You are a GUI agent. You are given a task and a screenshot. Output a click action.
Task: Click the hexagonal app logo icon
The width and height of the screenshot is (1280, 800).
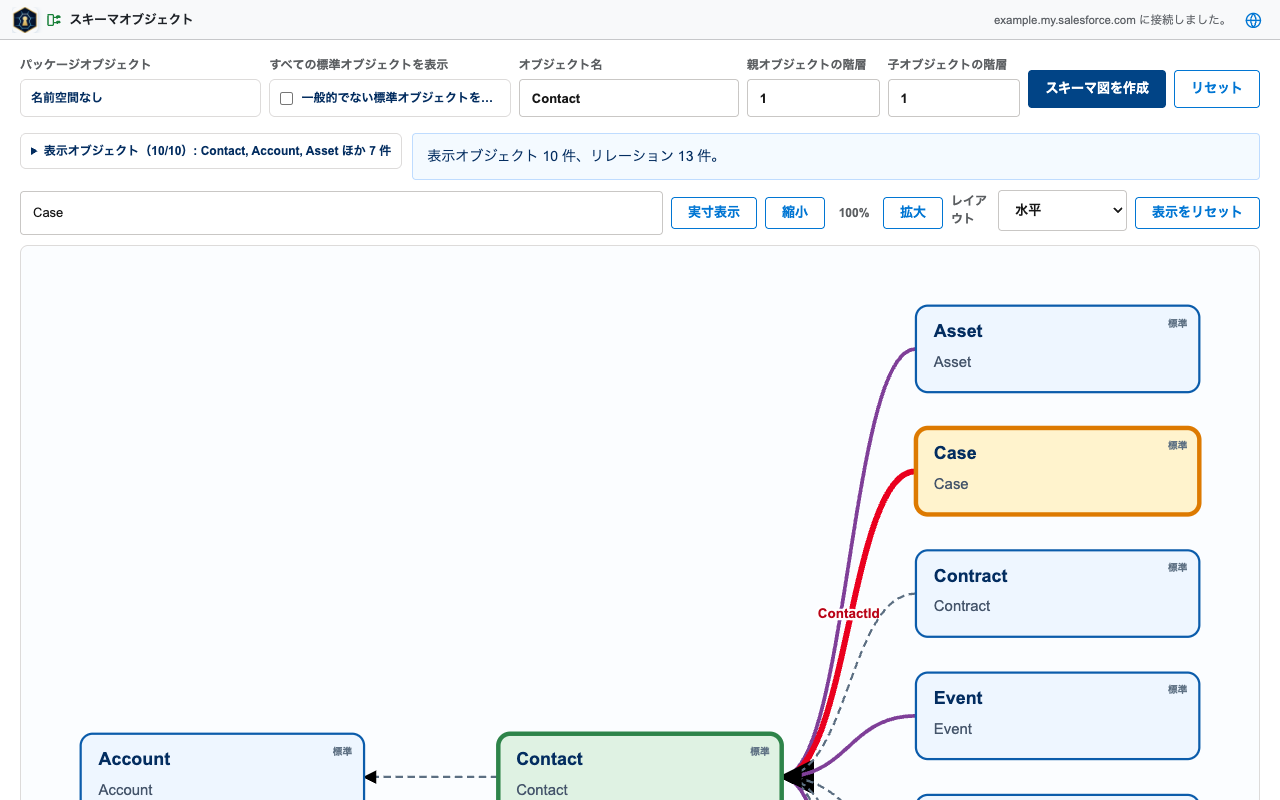point(25,20)
